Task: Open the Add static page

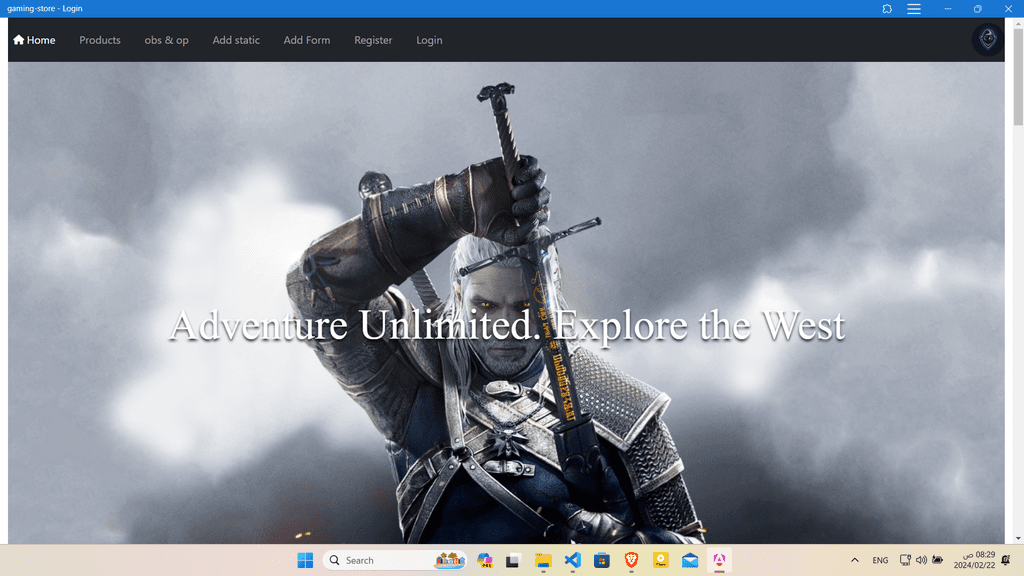Action: pos(236,40)
